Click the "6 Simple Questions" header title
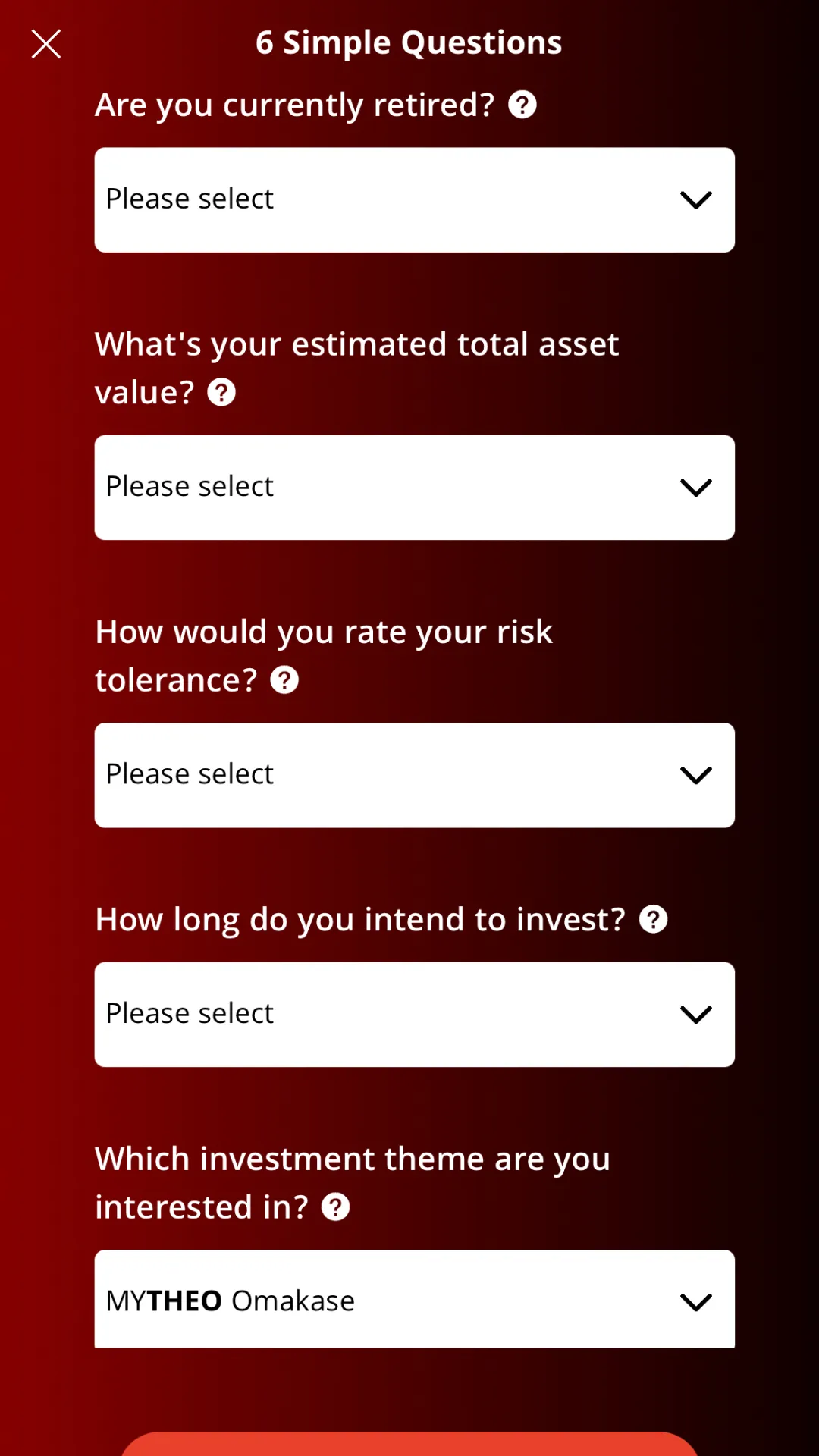Viewport: 819px width, 1456px height. point(409,43)
